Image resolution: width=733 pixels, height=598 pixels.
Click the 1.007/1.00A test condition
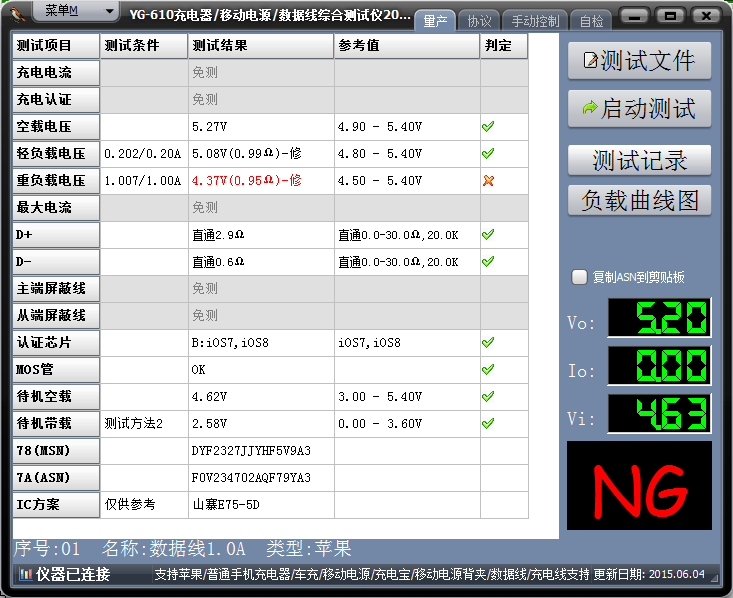[x=143, y=180]
